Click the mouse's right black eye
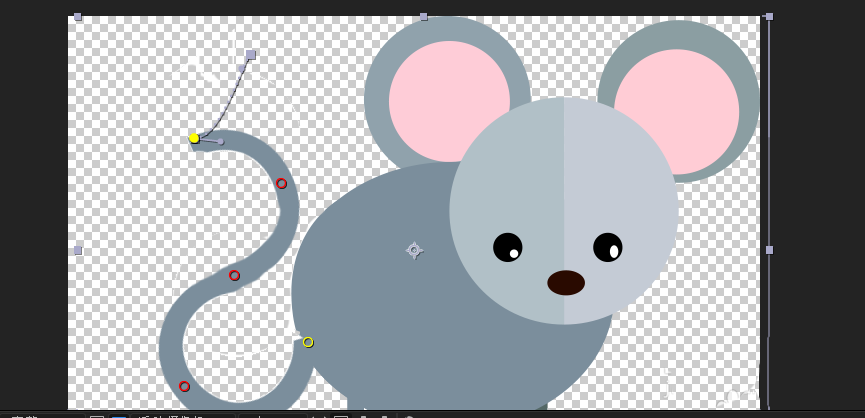Screen dimensions: 865x418 (607, 246)
